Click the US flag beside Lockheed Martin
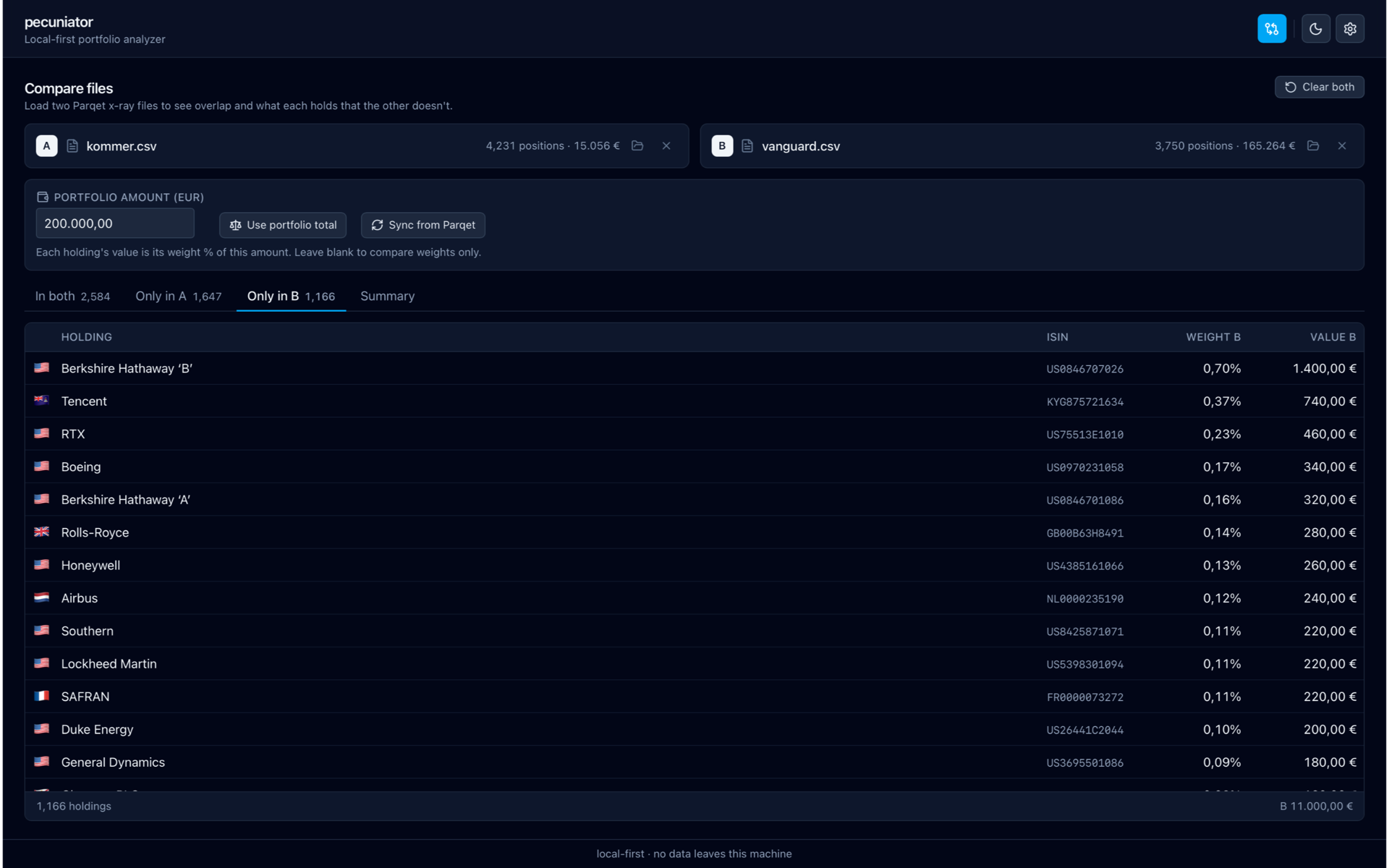The height and width of the screenshot is (868, 1389). pyautogui.click(x=42, y=663)
